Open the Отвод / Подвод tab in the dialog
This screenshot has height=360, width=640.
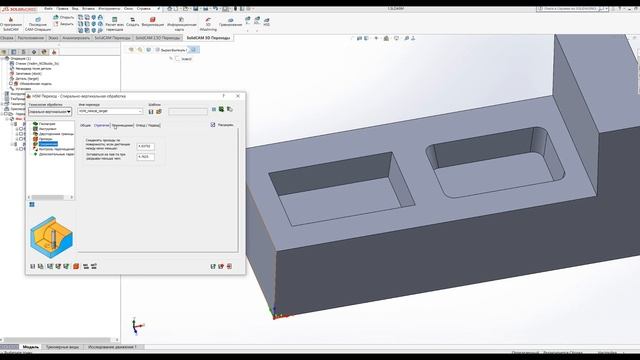point(148,125)
